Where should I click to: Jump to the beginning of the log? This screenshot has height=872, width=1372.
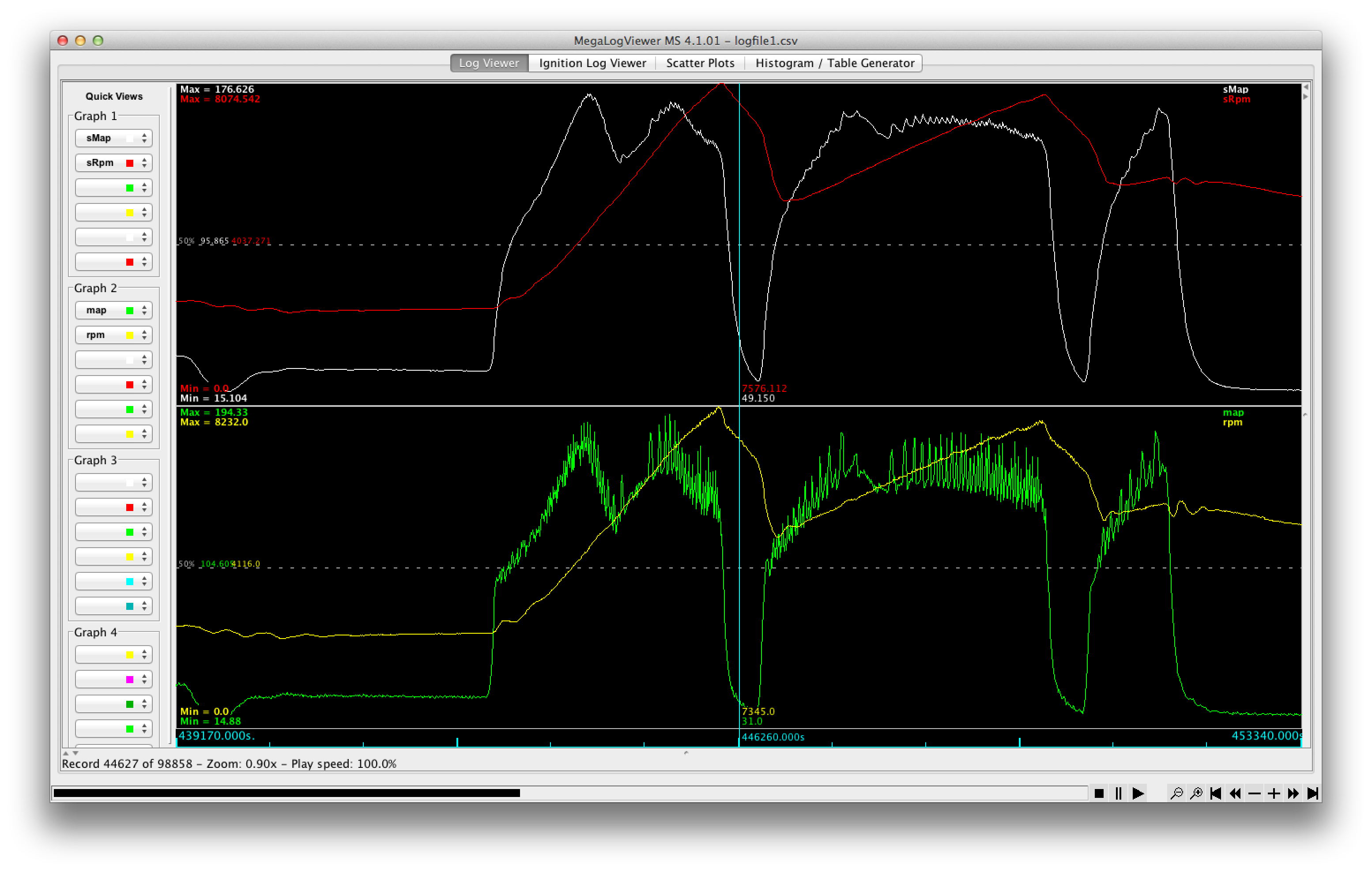(1215, 793)
